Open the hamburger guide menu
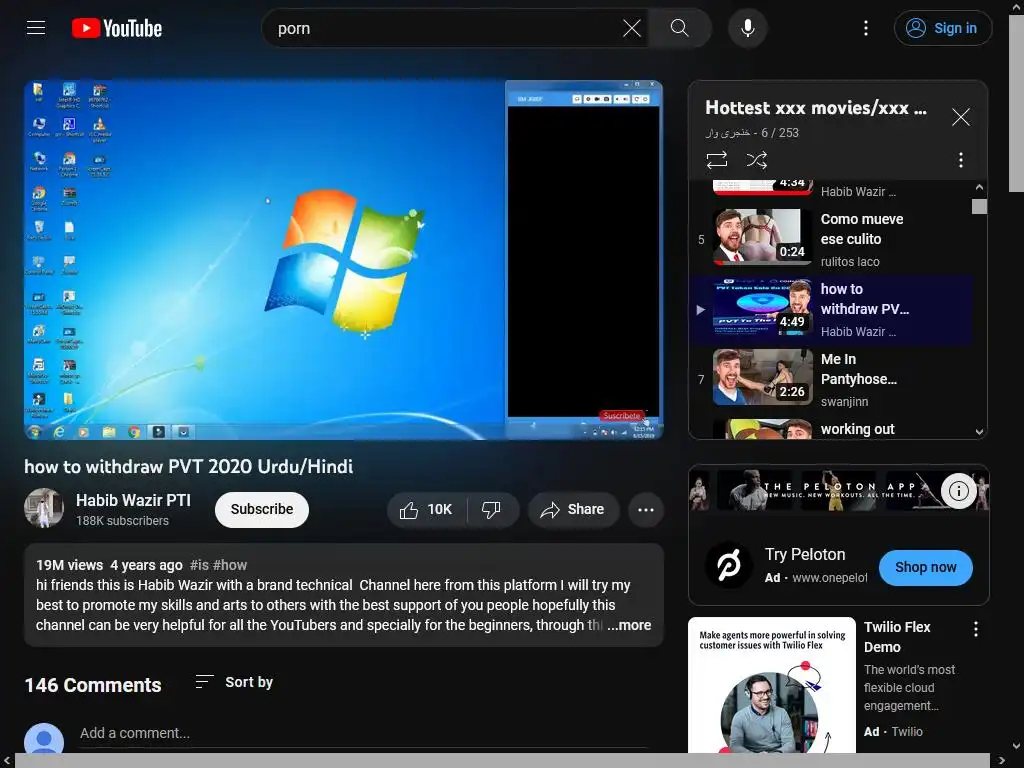 click(36, 28)
